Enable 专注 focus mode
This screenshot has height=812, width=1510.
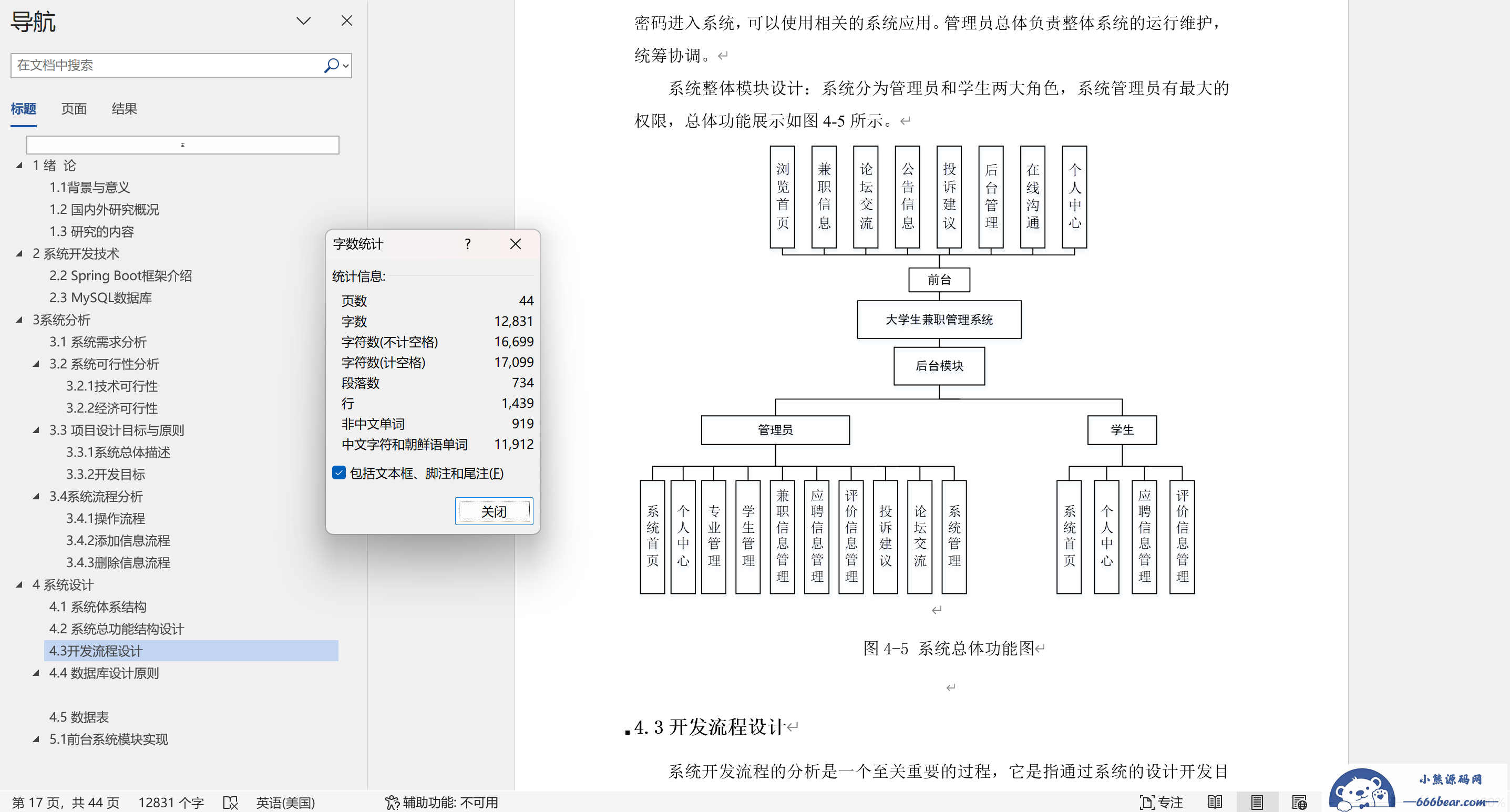click(x=1161, y=803)
